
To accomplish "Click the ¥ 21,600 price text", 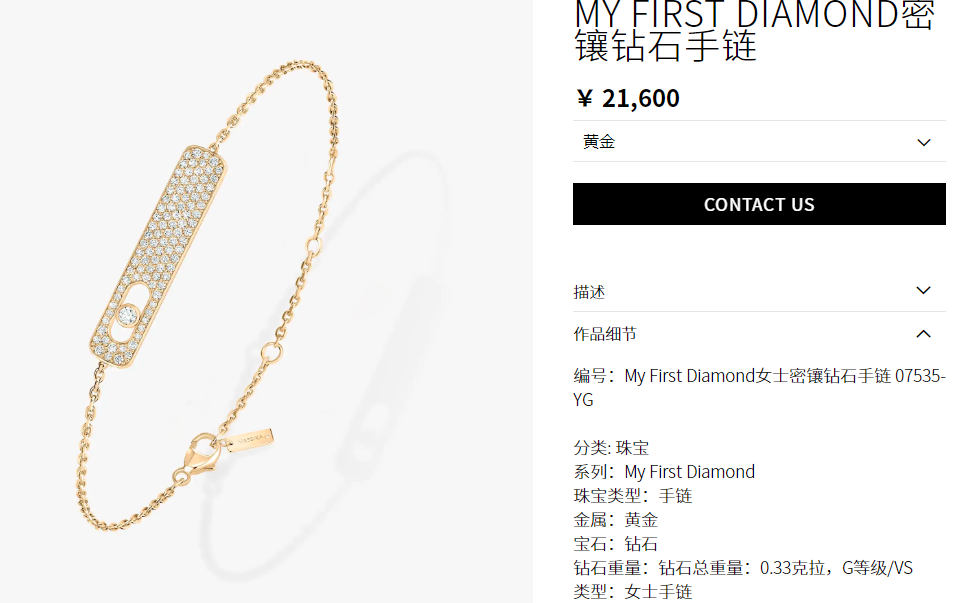I will [627, 98].
